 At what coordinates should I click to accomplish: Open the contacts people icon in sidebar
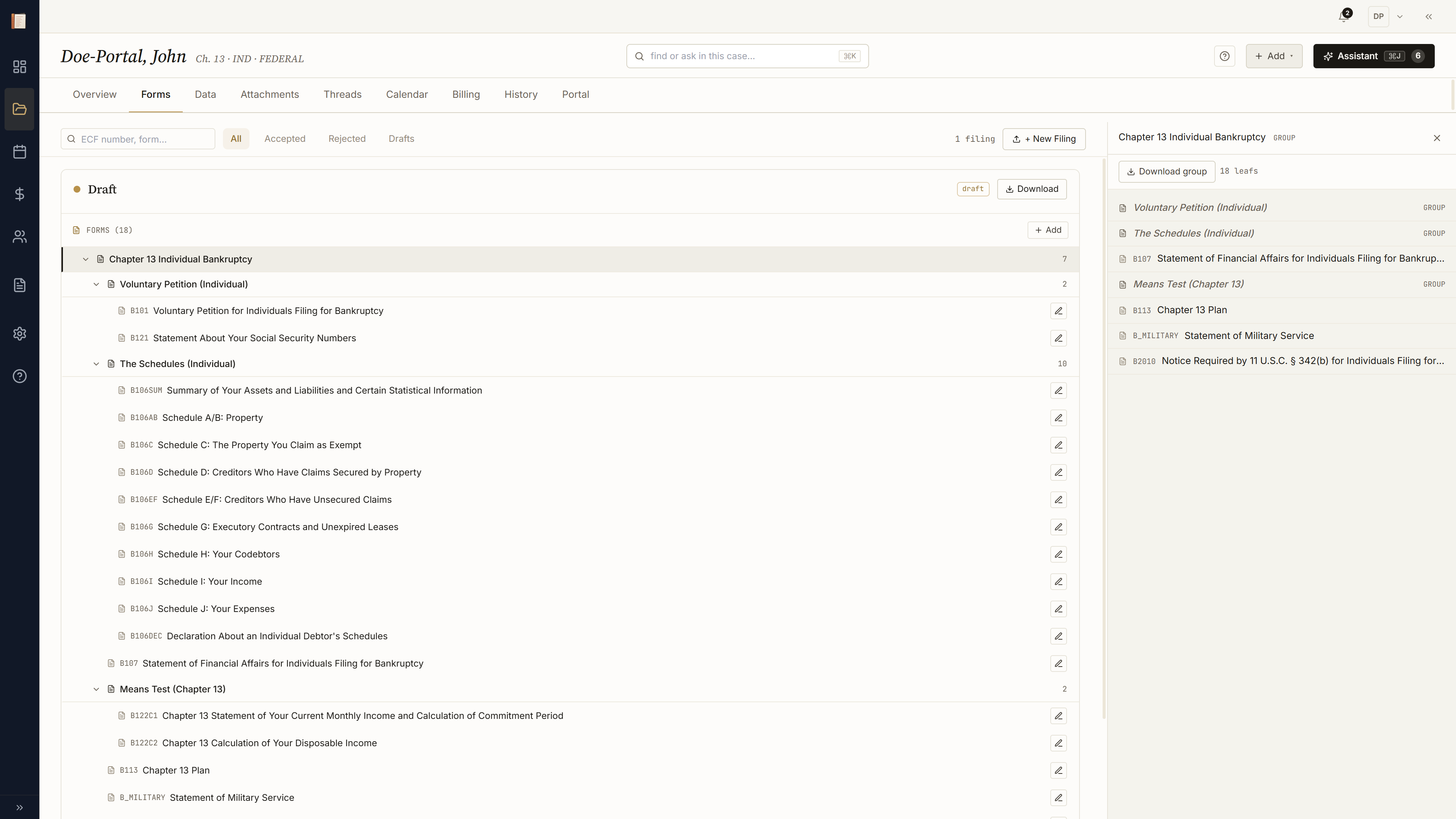tap(19, 236)
